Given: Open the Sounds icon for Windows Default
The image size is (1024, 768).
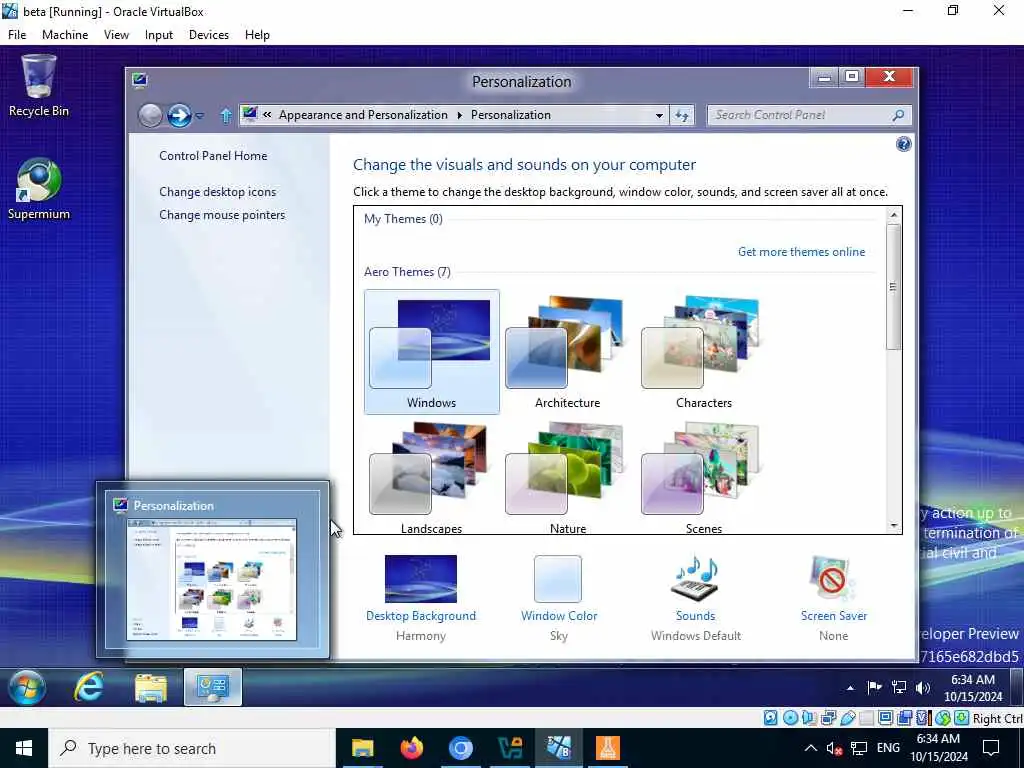Looking at the screenshot, I should (696, 579).
